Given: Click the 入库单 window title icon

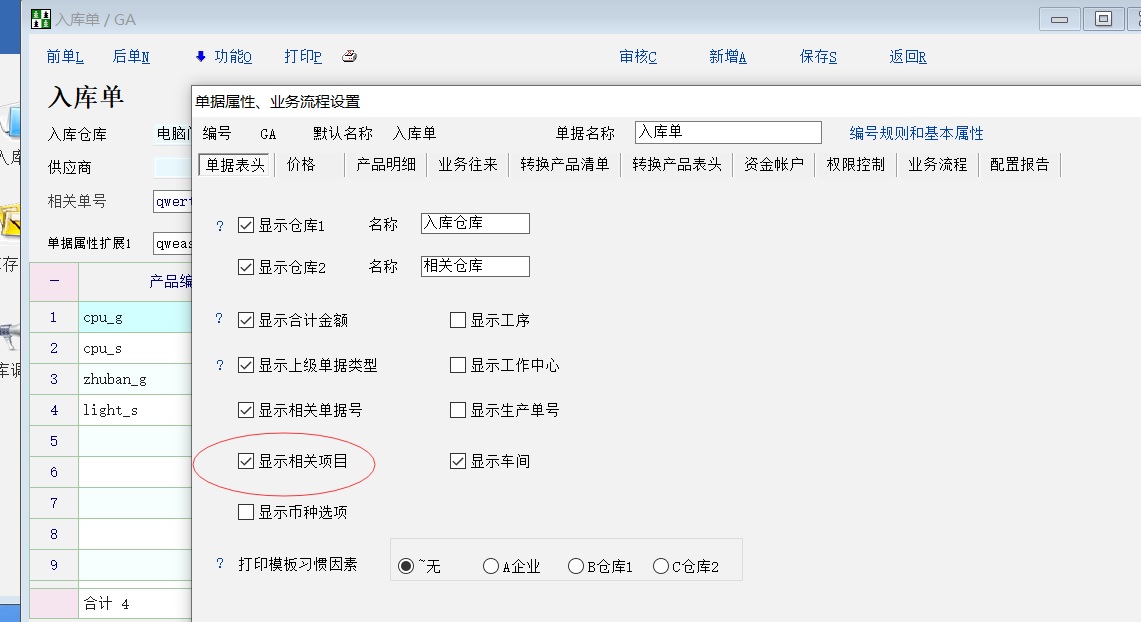Looking at the screenshot, I should pyautogui.click(x=40, y=19).
